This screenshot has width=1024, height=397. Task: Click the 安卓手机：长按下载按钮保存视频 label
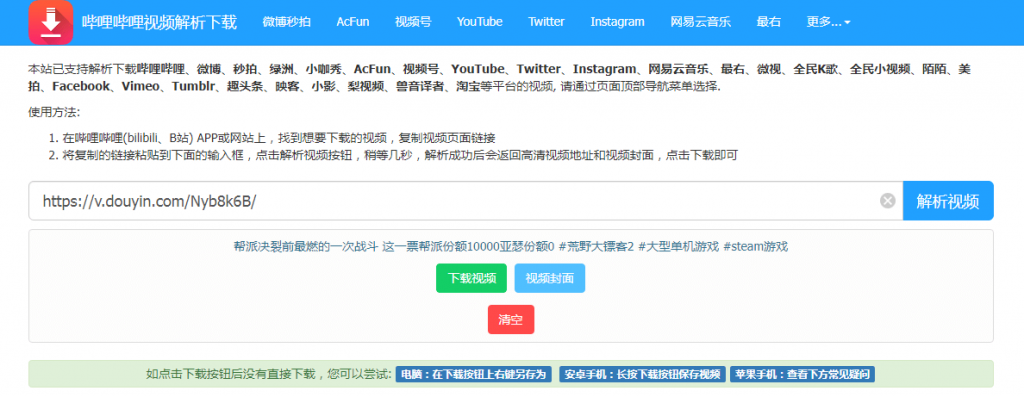coord(643,374)
